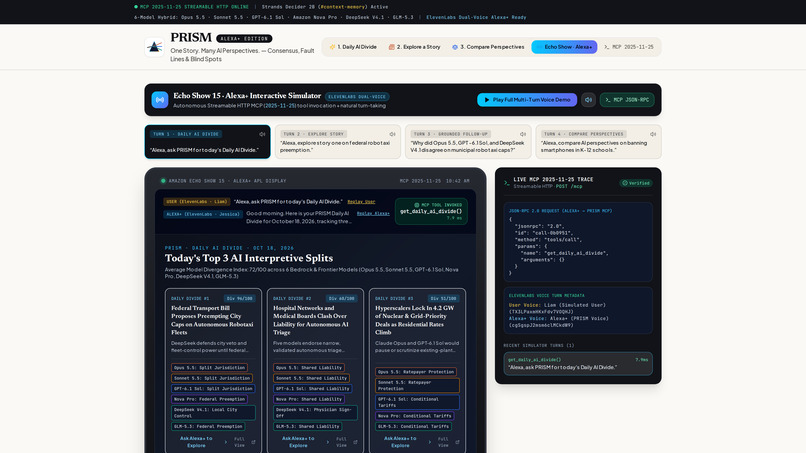Click the ElevenLabs Voice Turn Metadata panel
The width and height of the screenshot is (806, 453).
[578, 310]
